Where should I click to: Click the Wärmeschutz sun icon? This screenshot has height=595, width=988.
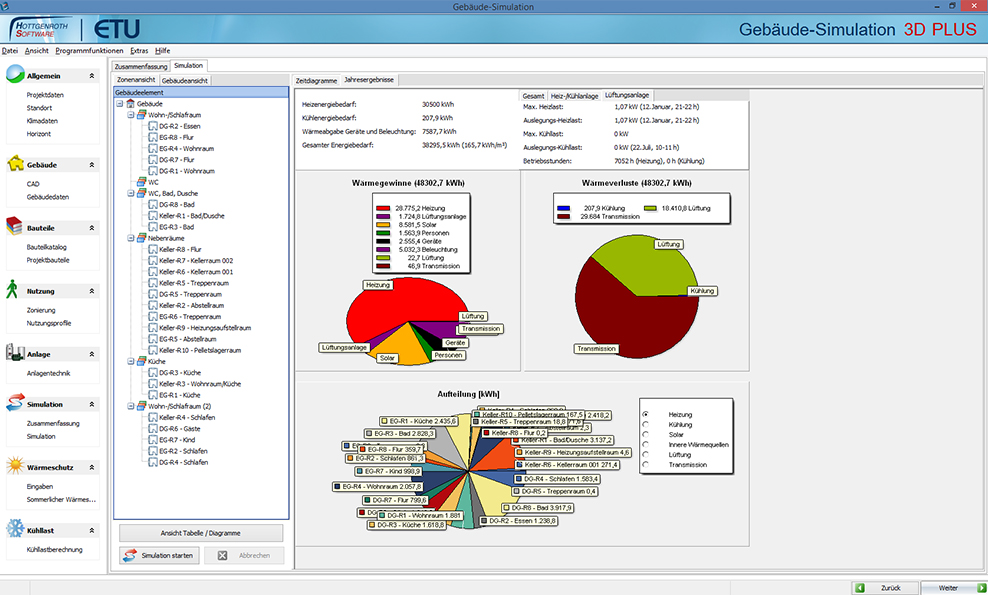16,465
